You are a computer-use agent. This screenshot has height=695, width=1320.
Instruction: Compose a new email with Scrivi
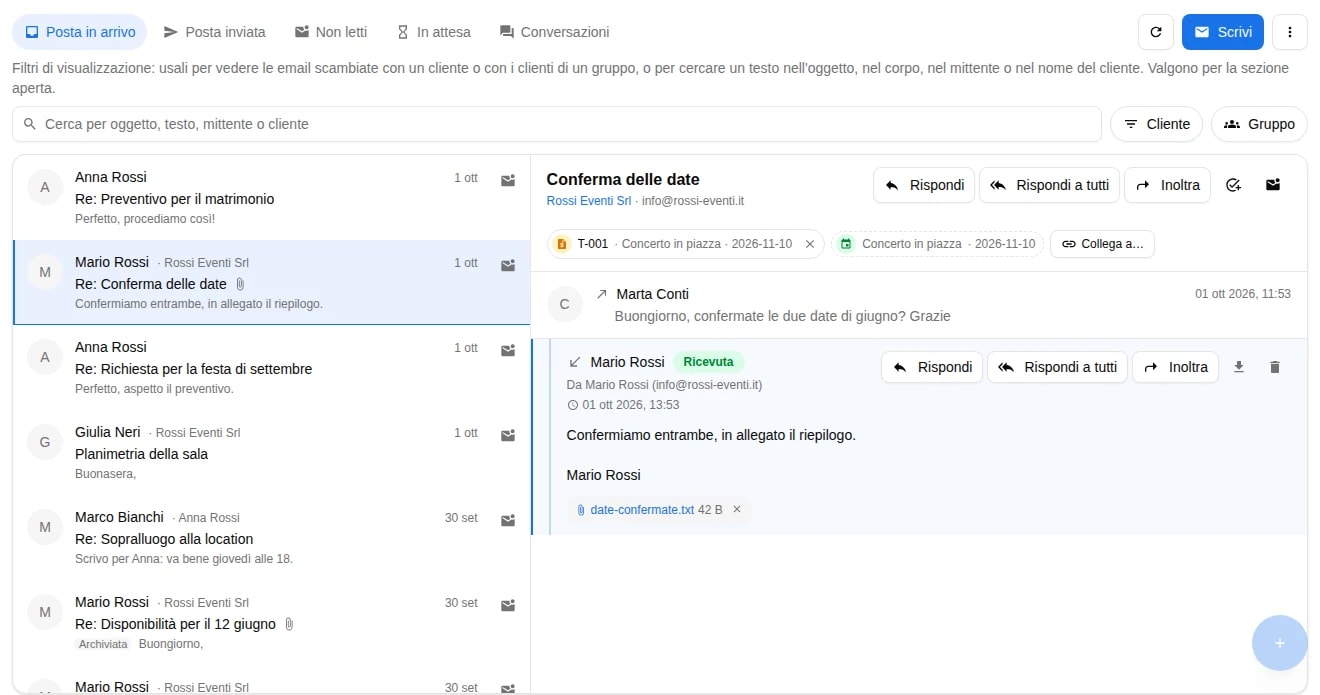[x=1223, y=32]
